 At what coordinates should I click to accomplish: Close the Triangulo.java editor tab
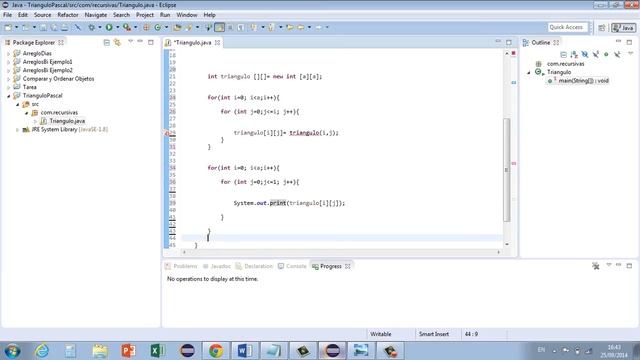pos(218,42)
